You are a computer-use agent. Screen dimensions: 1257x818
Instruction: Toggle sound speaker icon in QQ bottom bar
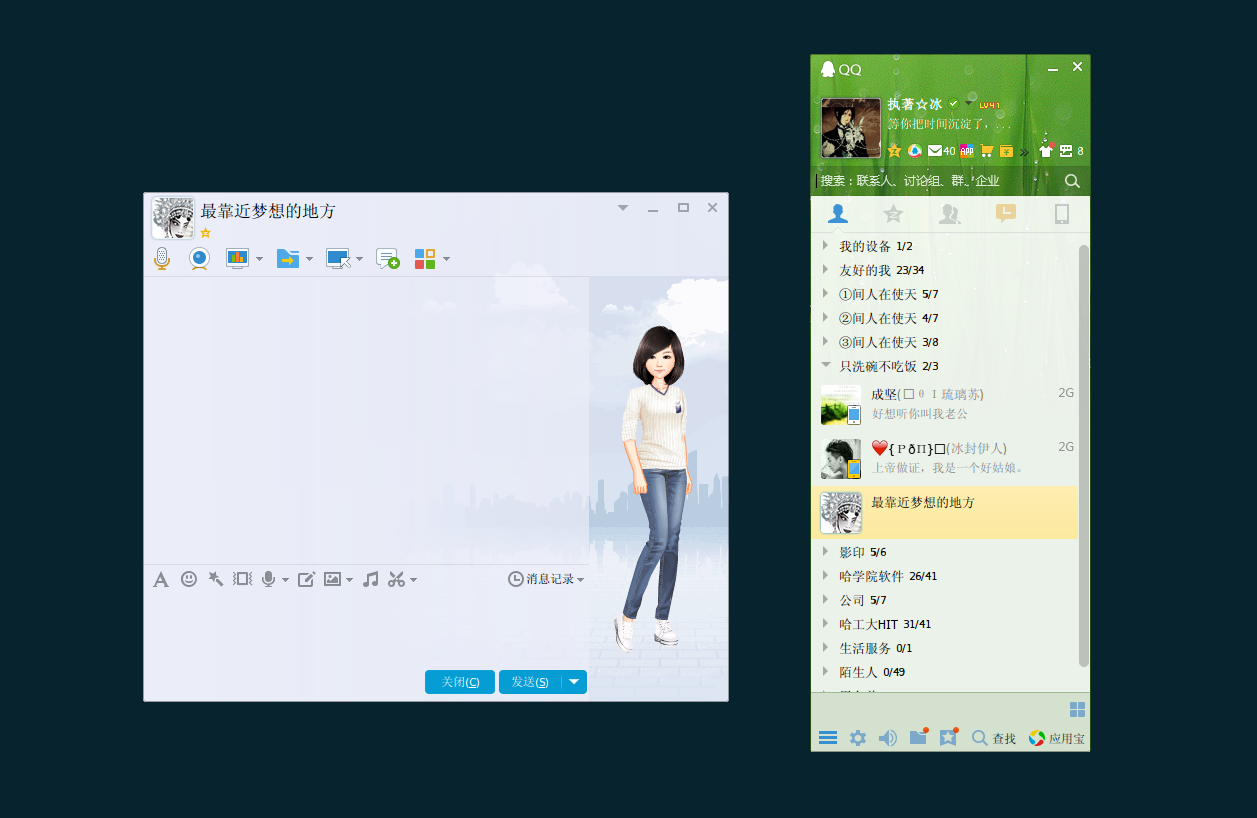887,738
